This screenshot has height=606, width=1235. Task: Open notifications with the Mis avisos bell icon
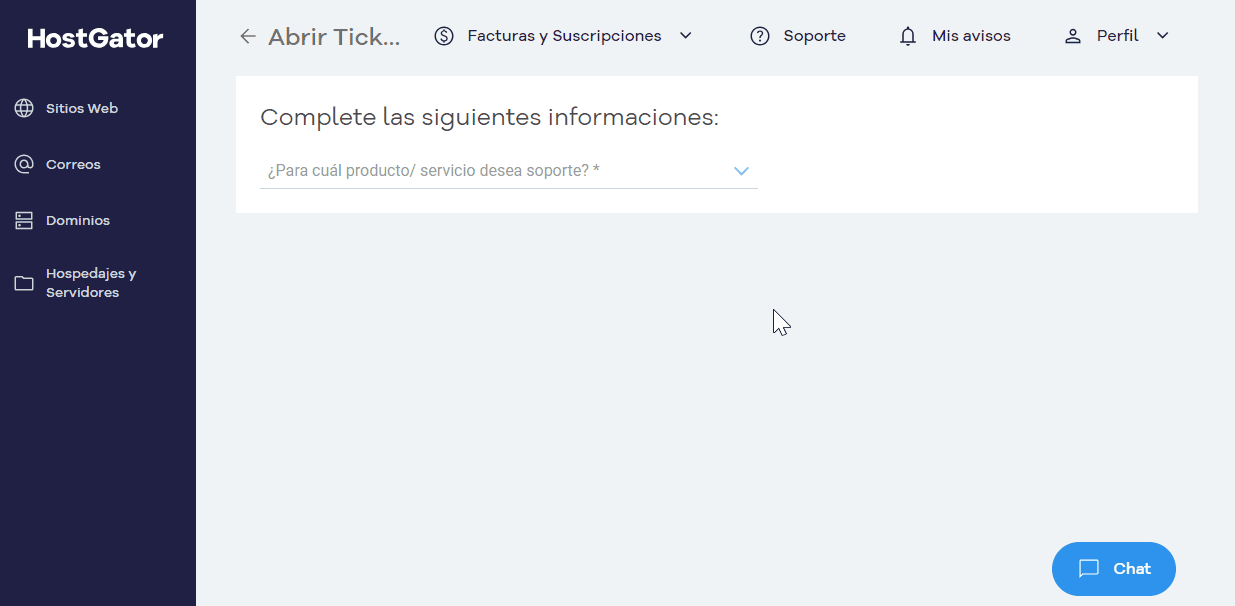point(908,35)
